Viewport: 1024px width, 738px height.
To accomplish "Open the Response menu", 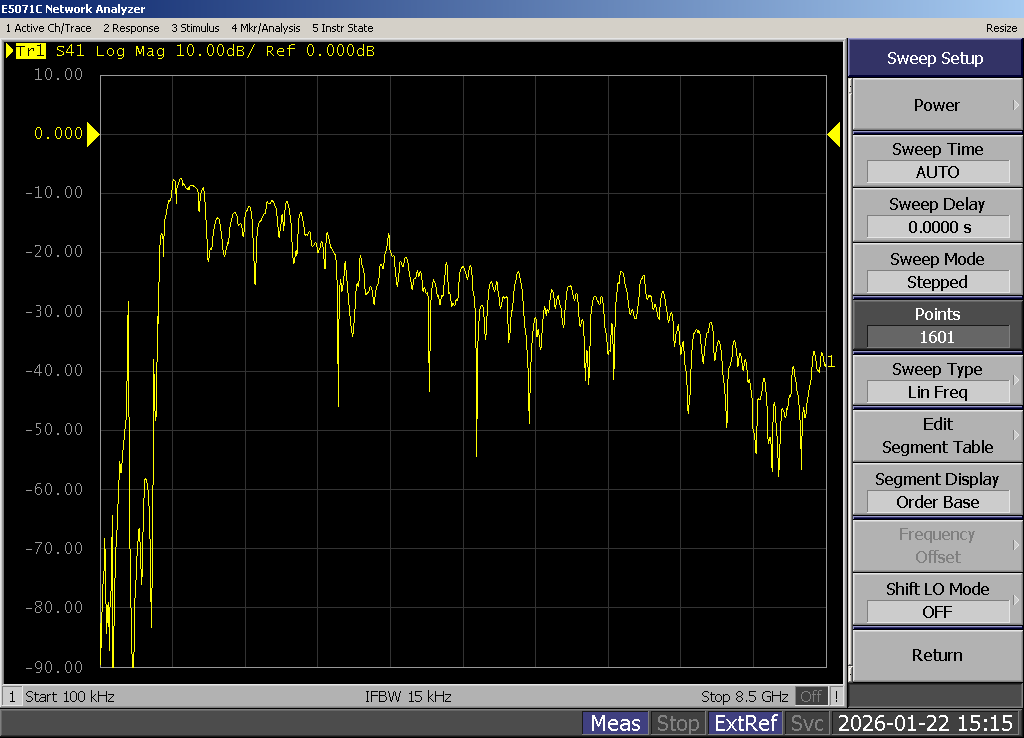I will [x=131, y=28].
